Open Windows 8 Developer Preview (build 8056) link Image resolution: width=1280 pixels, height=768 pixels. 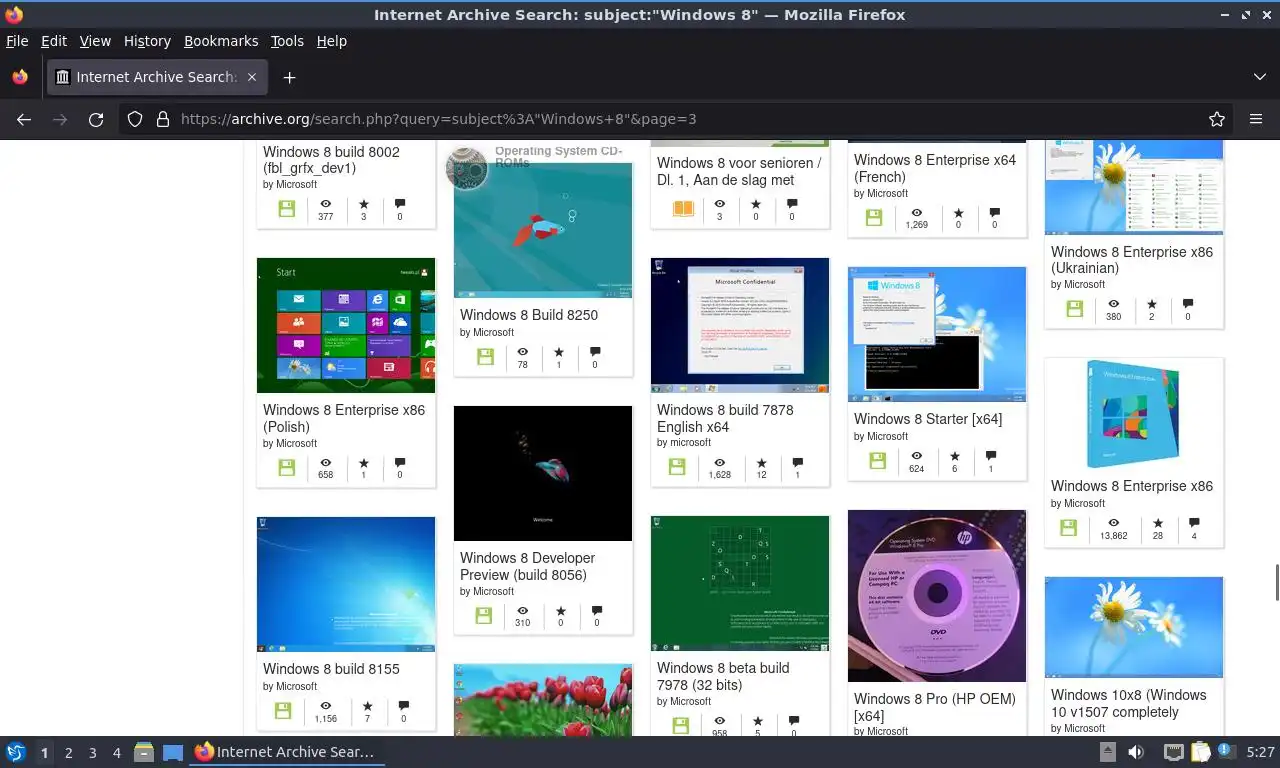527,566
